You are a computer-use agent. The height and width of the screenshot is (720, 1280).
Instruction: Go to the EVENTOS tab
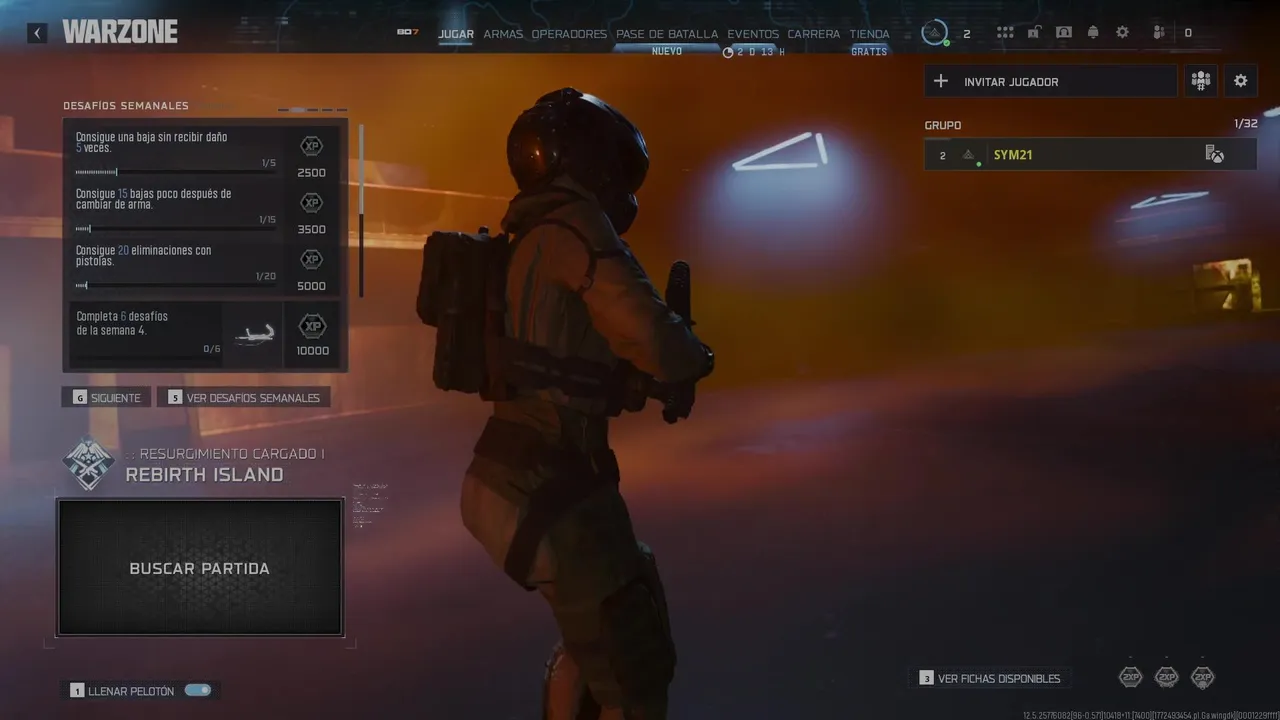[753, 34]
